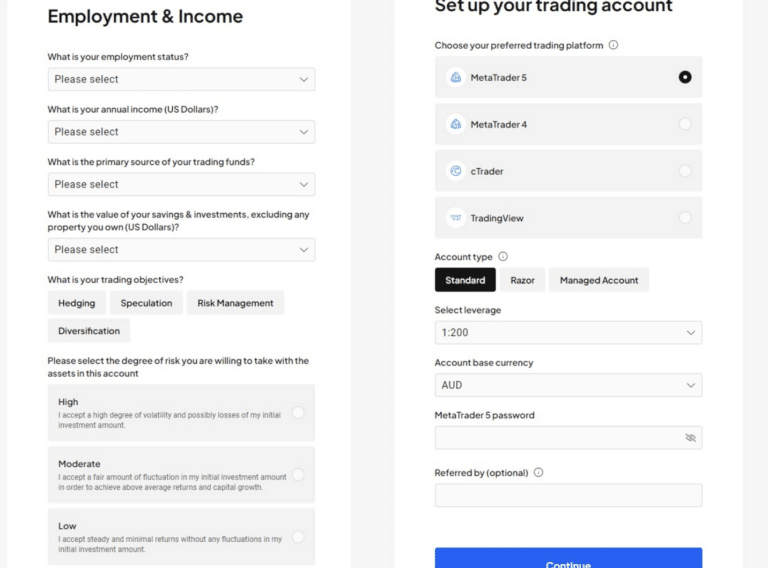Click the TradingView platform logo icon
The width and height of the screenshot is (768, 568).
(456, 218)
